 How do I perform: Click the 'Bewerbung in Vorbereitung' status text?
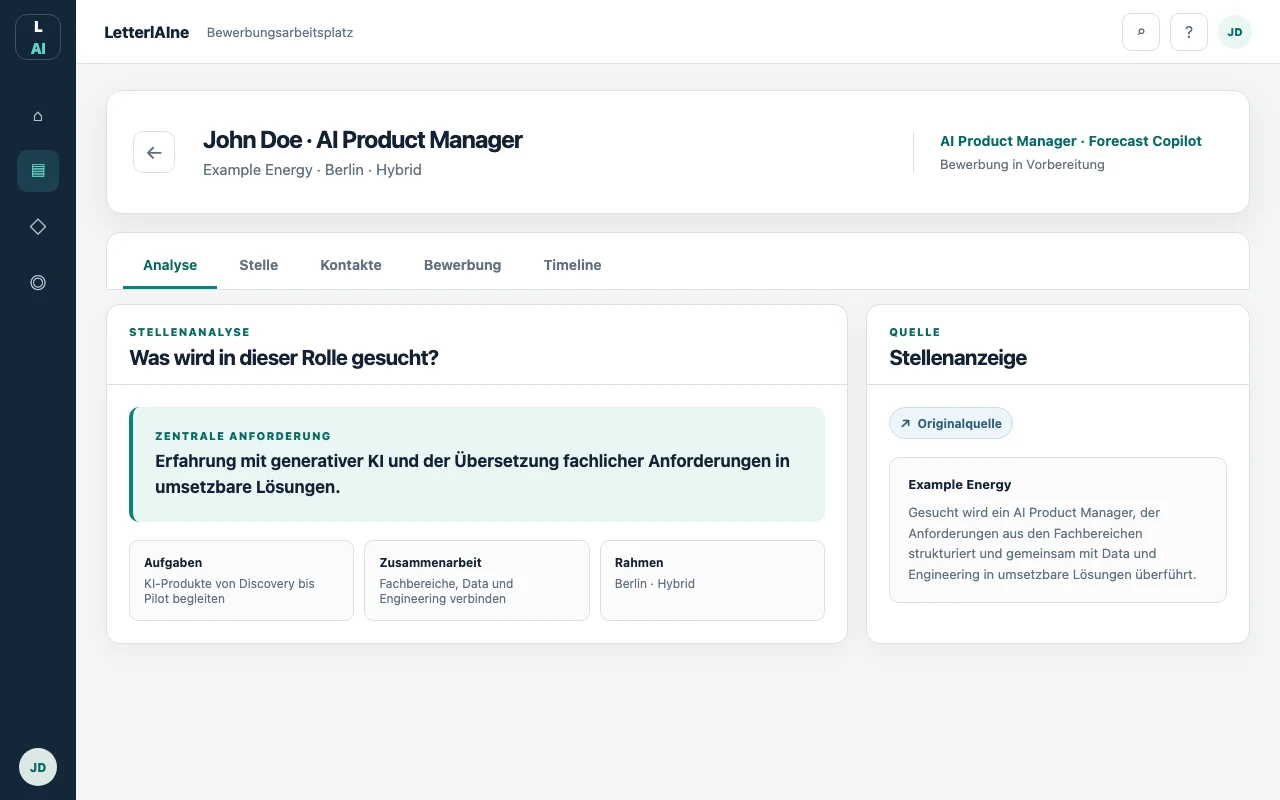point(1022,164)
